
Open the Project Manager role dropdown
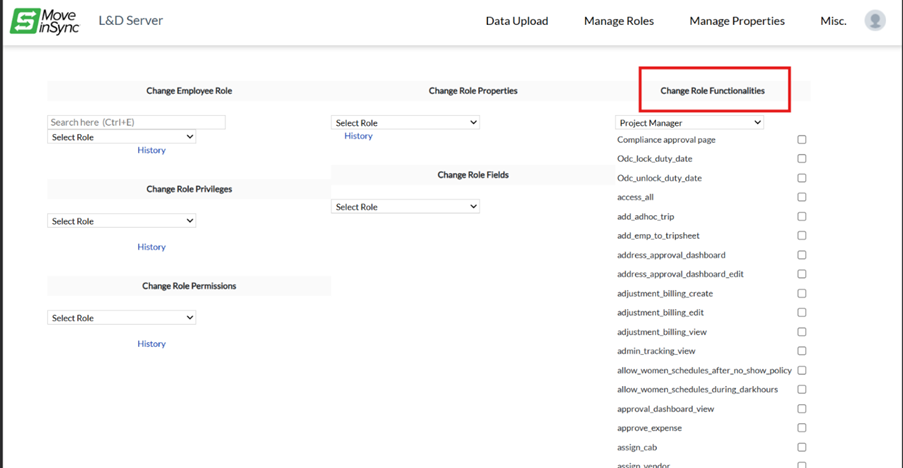(689, 123)
